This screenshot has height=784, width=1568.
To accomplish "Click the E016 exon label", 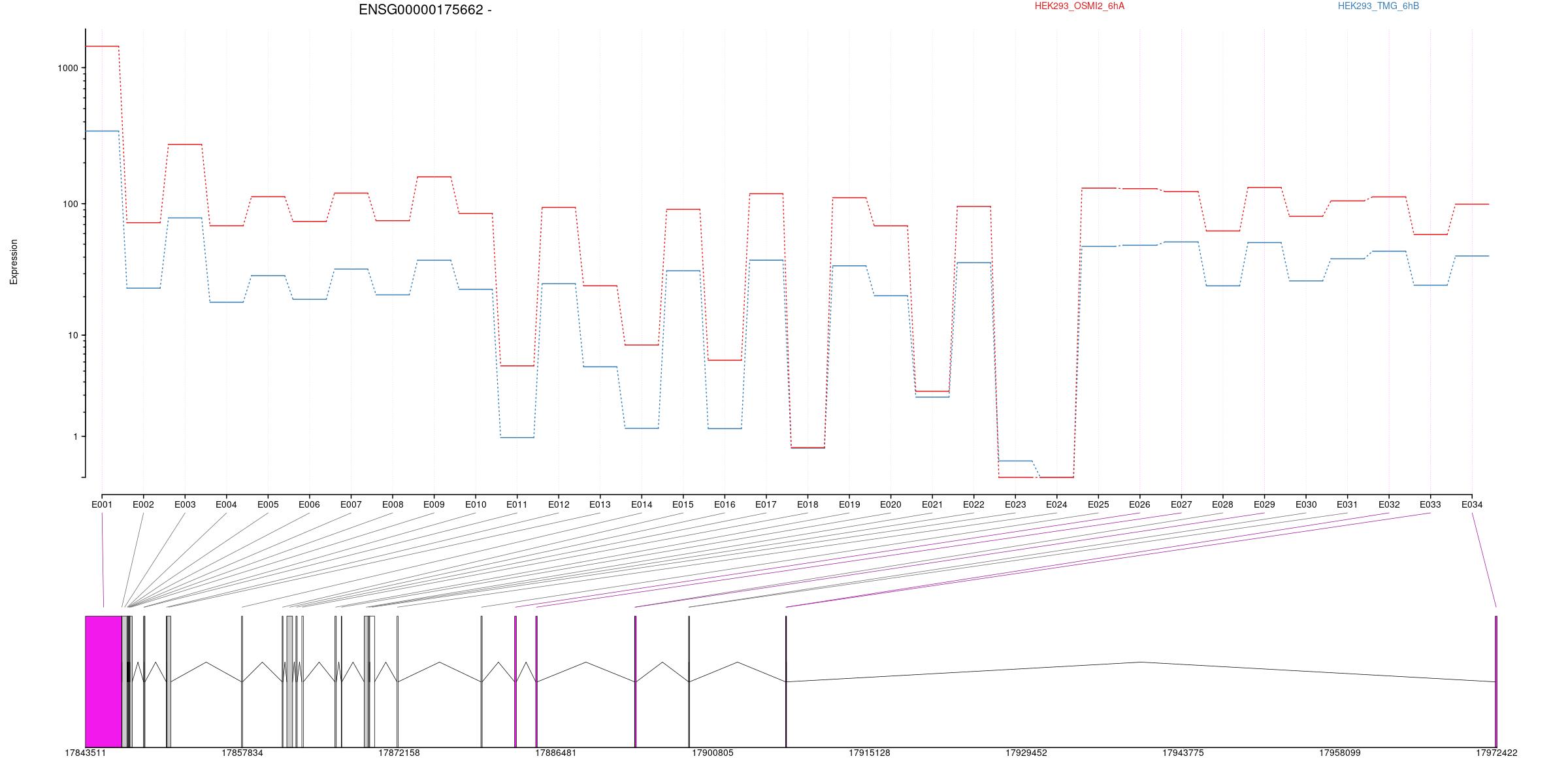I will coord(725,504).
